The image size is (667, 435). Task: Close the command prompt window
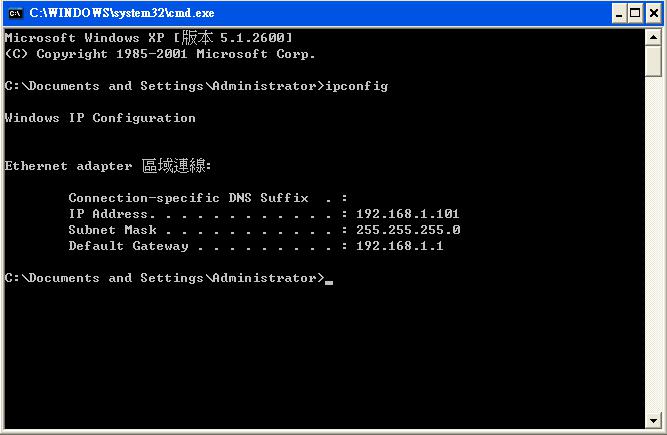tap(654, 14)
